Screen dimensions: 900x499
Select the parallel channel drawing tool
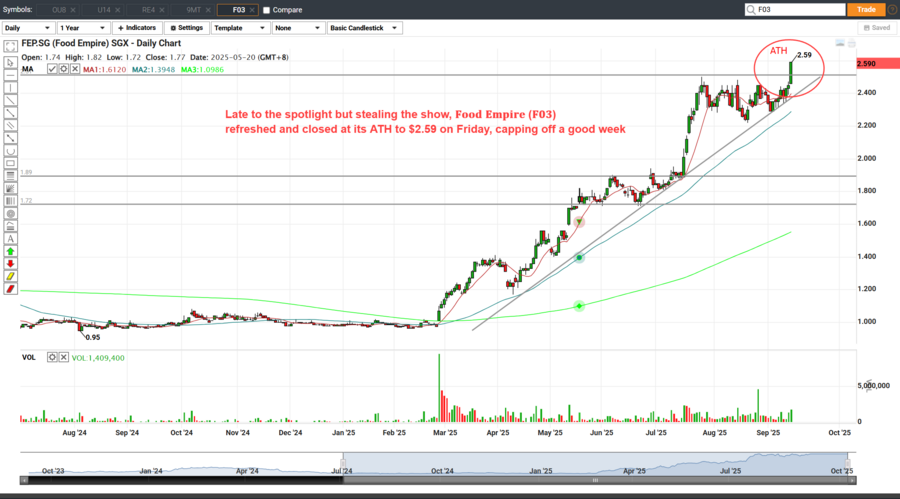(x=10, y=126)
